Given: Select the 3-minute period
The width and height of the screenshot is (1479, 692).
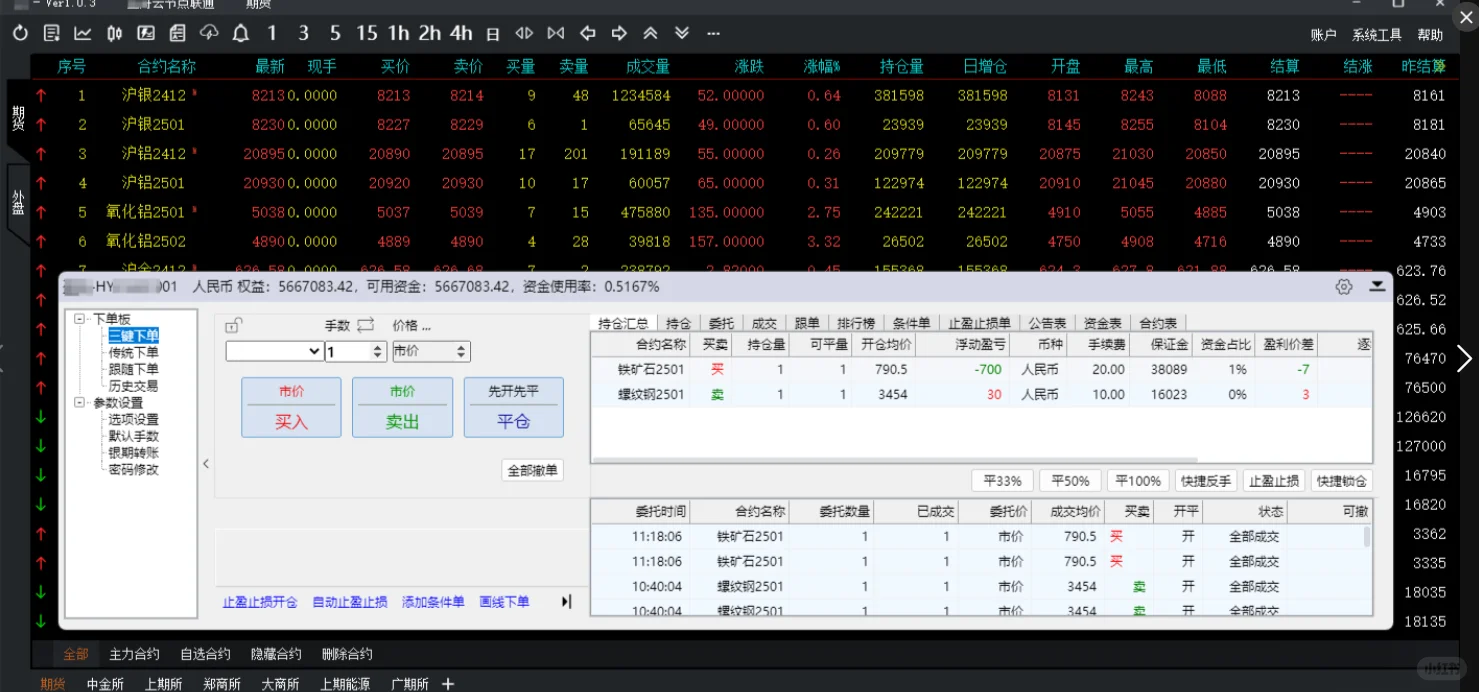Looking at the screenshot, I should [x=304, y=33].
